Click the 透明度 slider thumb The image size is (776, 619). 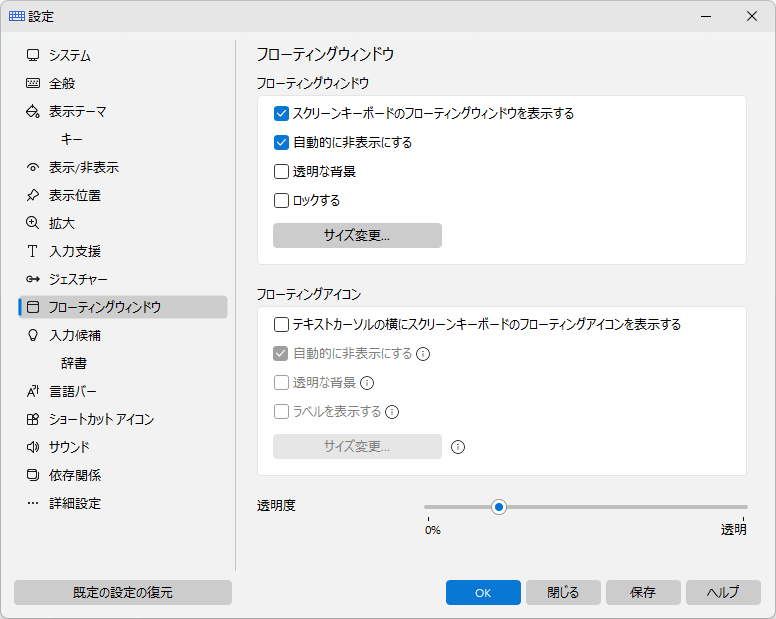point(499,507)
